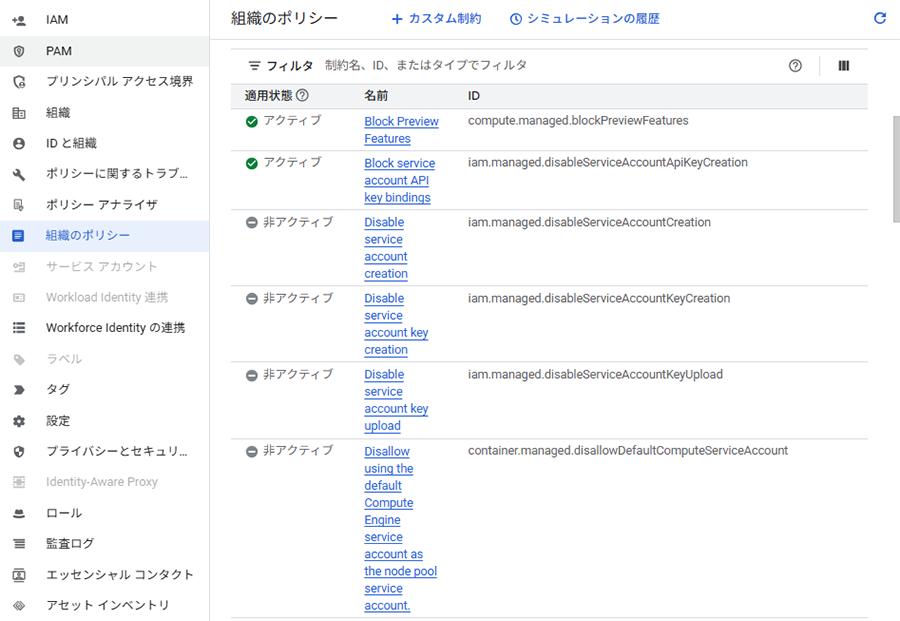Click the タグ icon in sidebar
This screenshot has height=621, width=900.
18,389
